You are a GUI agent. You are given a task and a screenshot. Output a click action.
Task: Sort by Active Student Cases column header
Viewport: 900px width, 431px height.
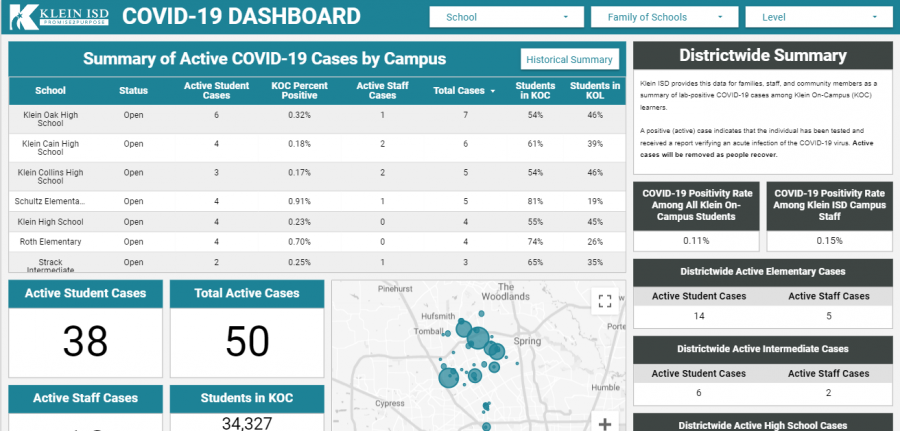(216, 90)
